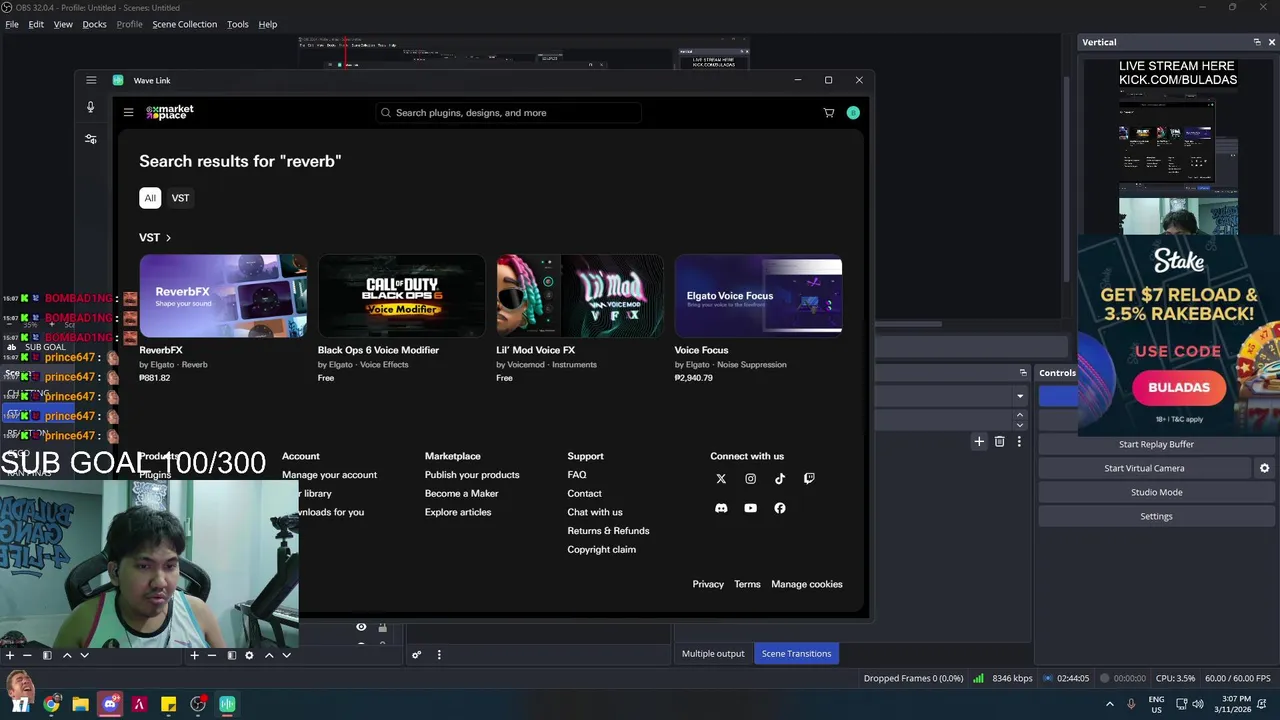Click "Dropped Frames 0 (0.0%)" status text
Image resolution: width=1280 pixels, height=720 pixels.
click(914, 678)
